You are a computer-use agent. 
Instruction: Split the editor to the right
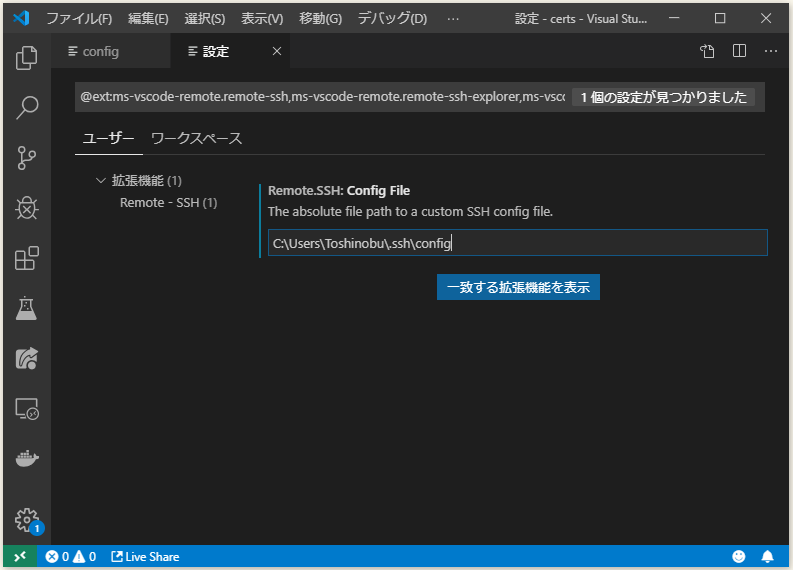739,51
